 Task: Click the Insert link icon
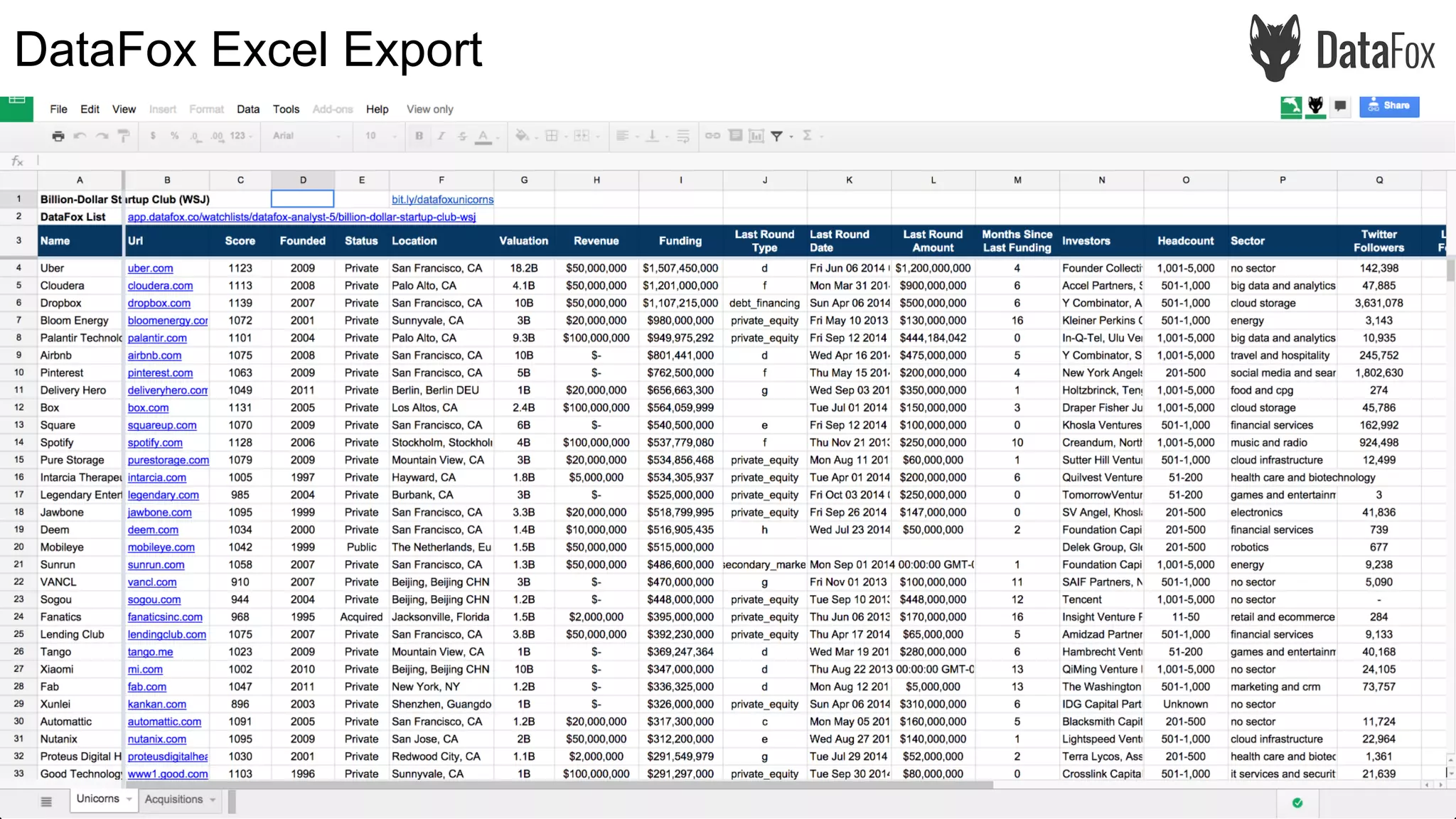pos(712,136)
